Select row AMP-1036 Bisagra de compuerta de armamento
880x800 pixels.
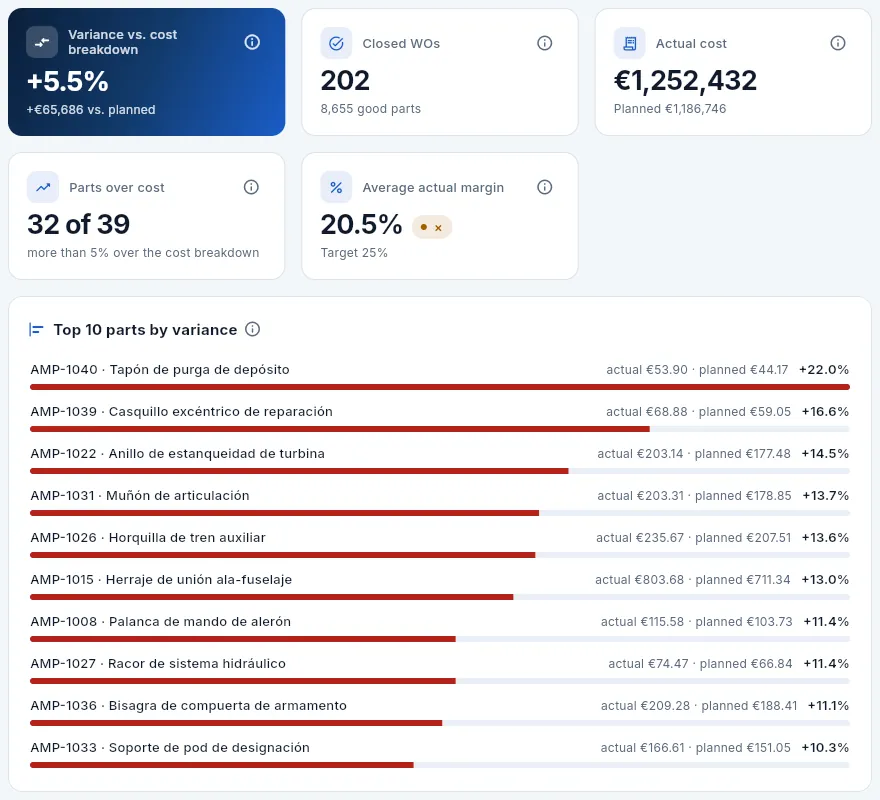(x=439, y=712)
